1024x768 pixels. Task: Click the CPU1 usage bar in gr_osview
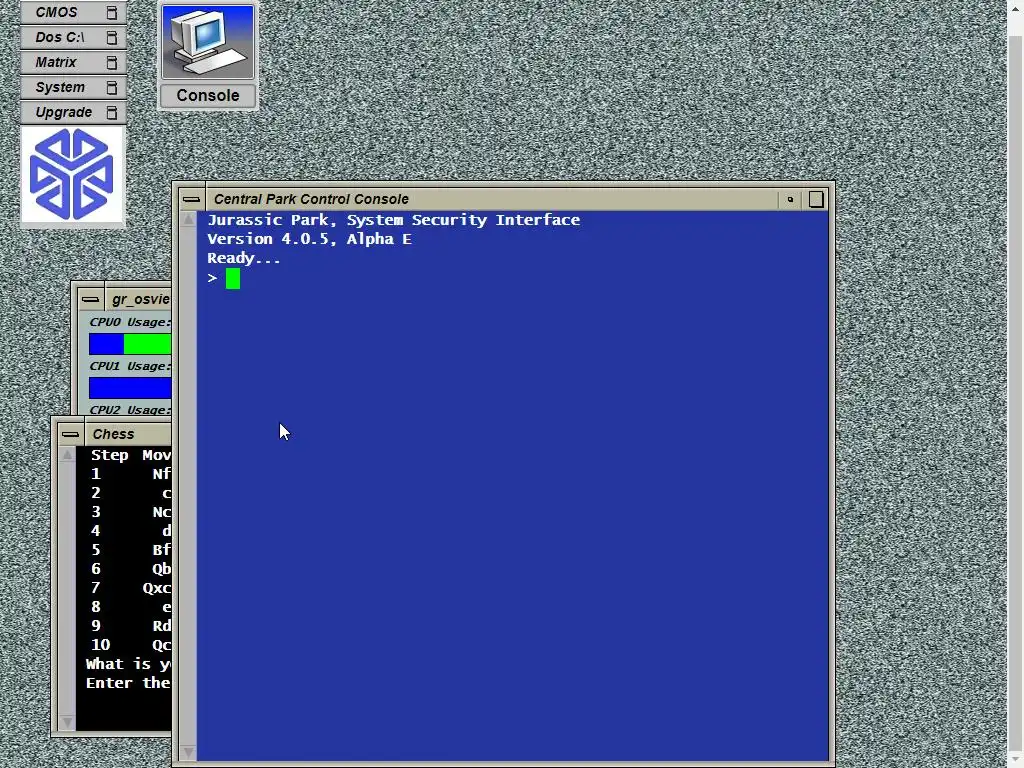click(x=130, y=388)
